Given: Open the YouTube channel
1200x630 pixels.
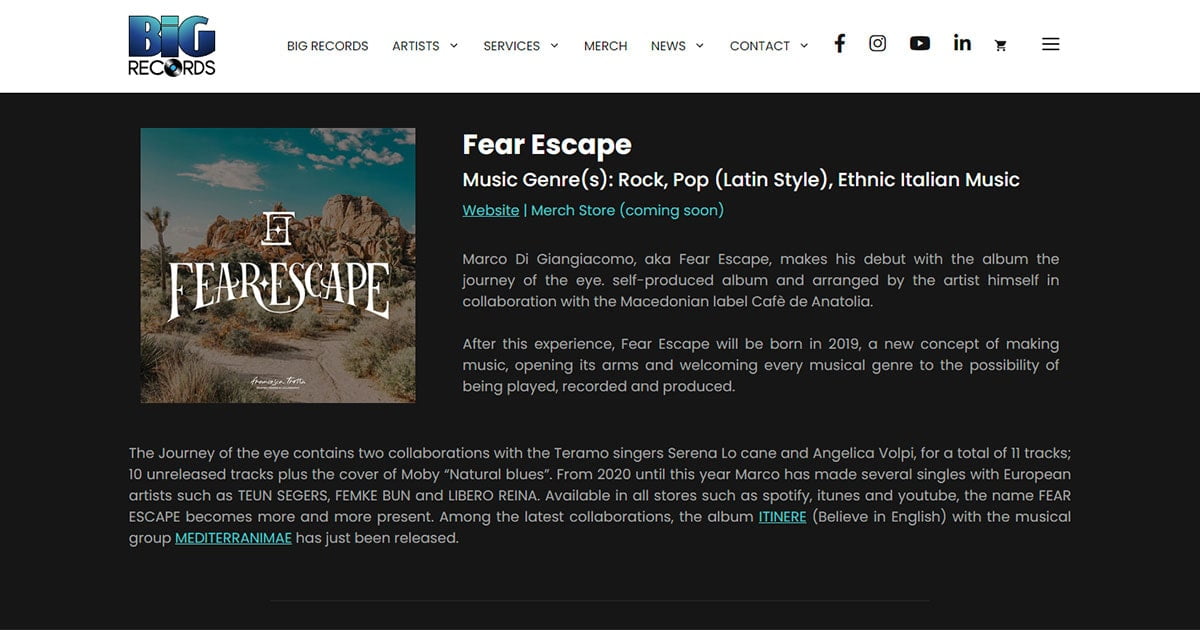Looking at the screenshot, I should (x=920, y=43).
